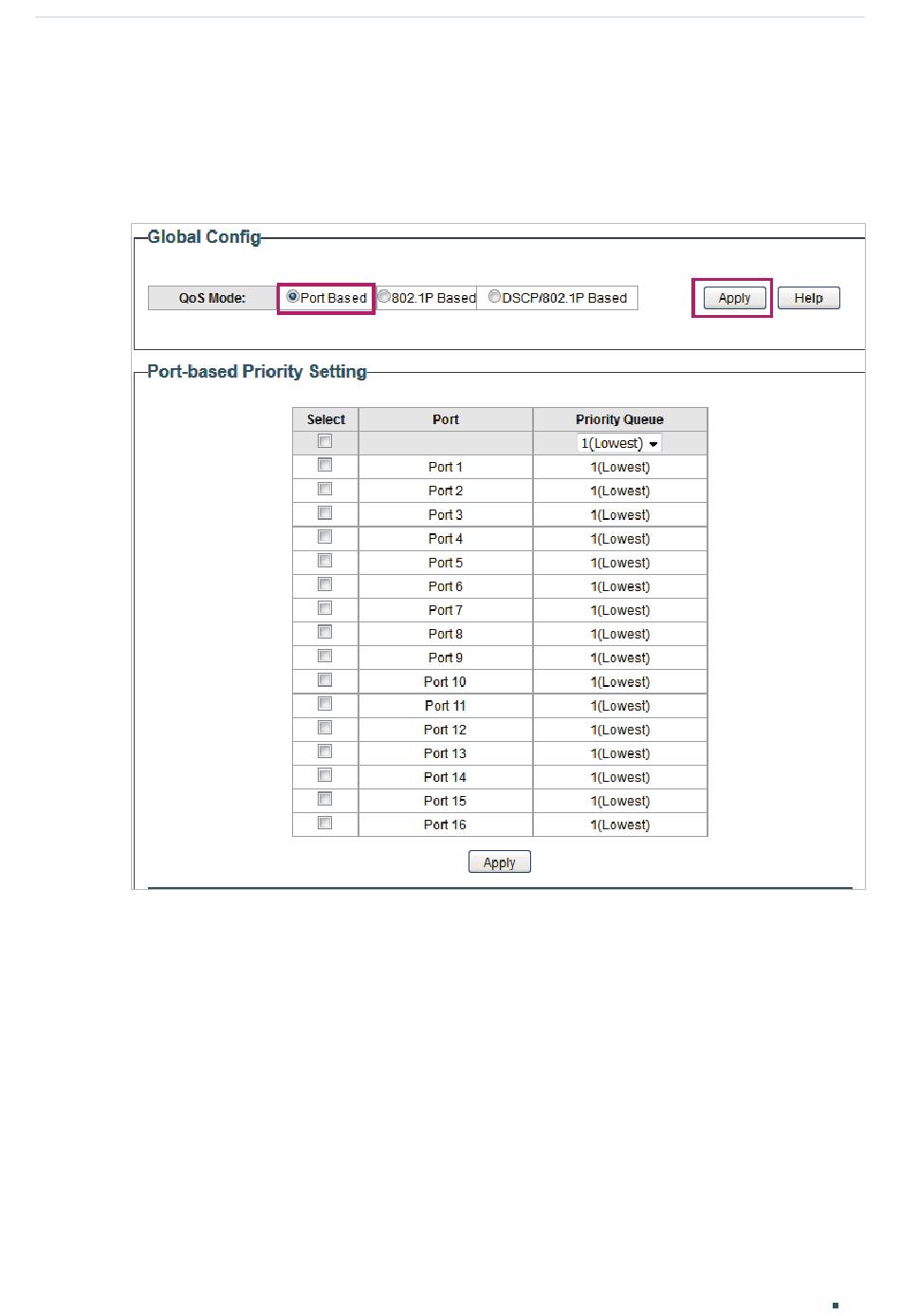Image resolution: width=901 pixels, height=1316 pixels.
Task: Select the Port 11 checkbox
Action: (x=324, y=703)
